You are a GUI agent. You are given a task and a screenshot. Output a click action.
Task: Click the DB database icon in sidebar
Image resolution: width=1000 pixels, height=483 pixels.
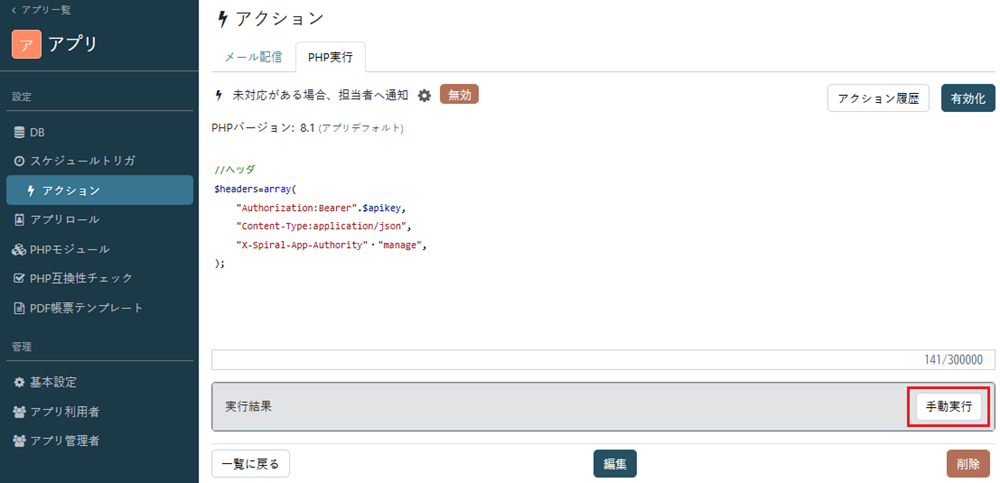(19, 132)
